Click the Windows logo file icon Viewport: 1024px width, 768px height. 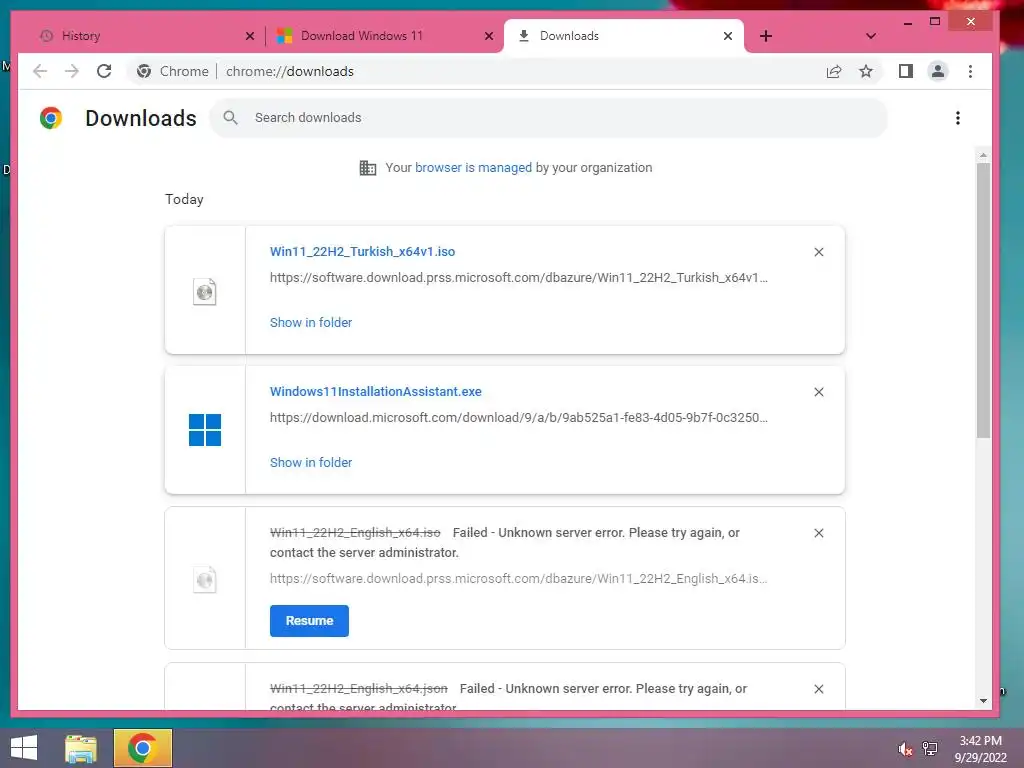[x=205, y=430]
